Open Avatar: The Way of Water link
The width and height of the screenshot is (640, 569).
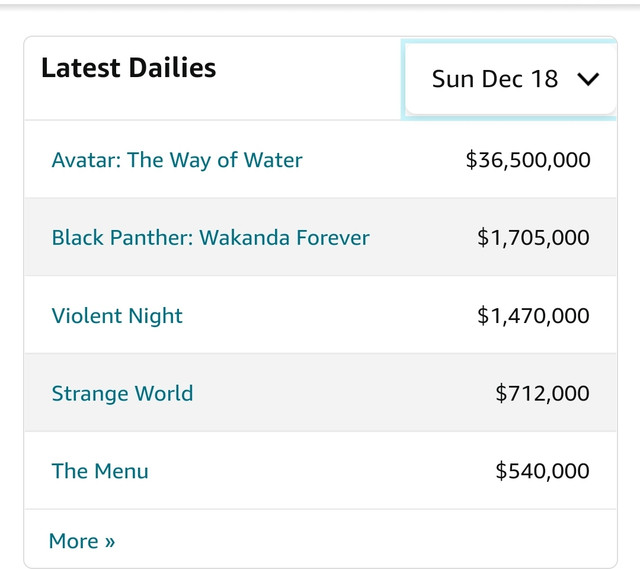(177, 160)
